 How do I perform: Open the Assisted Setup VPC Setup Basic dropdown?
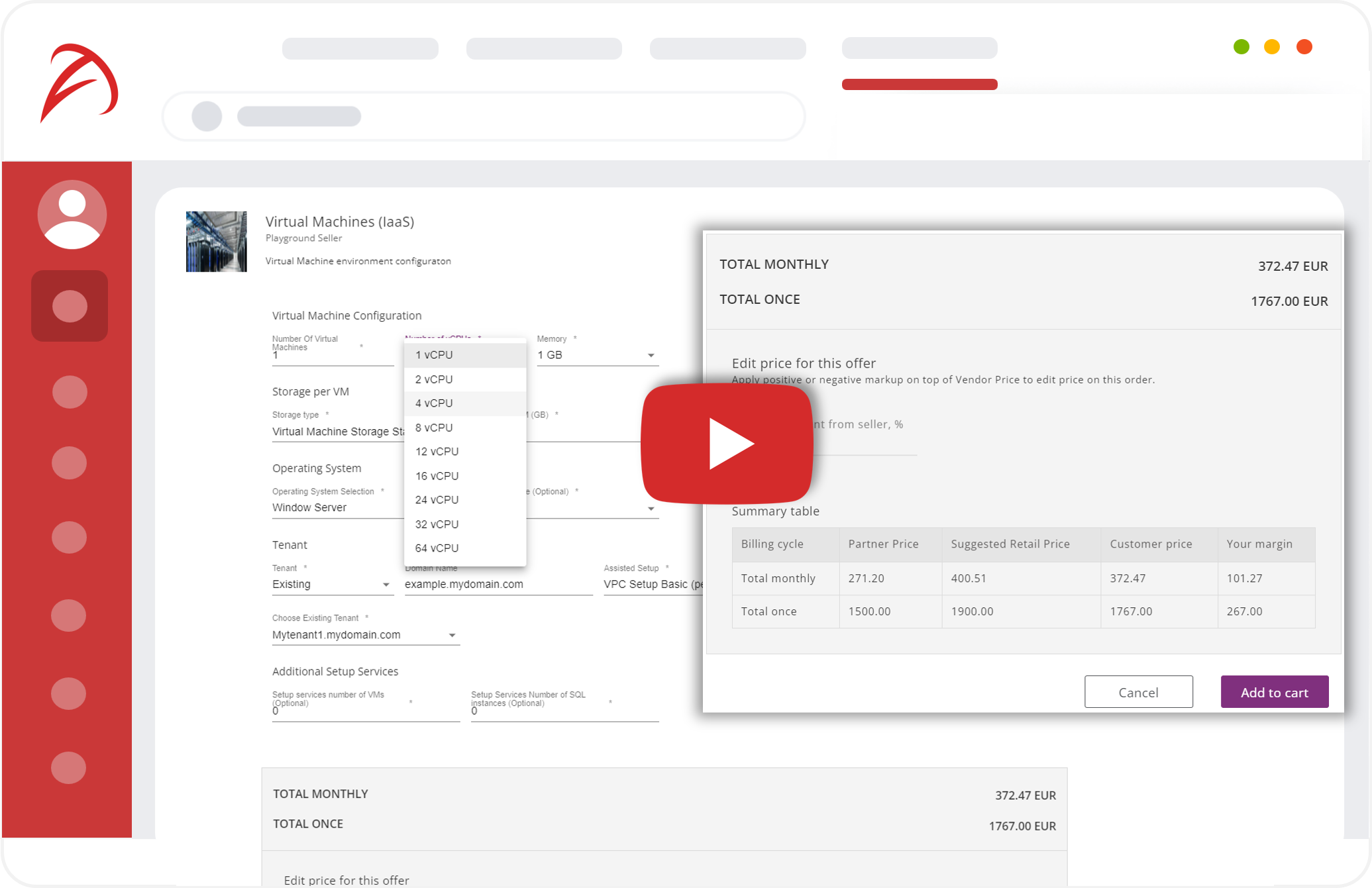click(x=653, y=585)
